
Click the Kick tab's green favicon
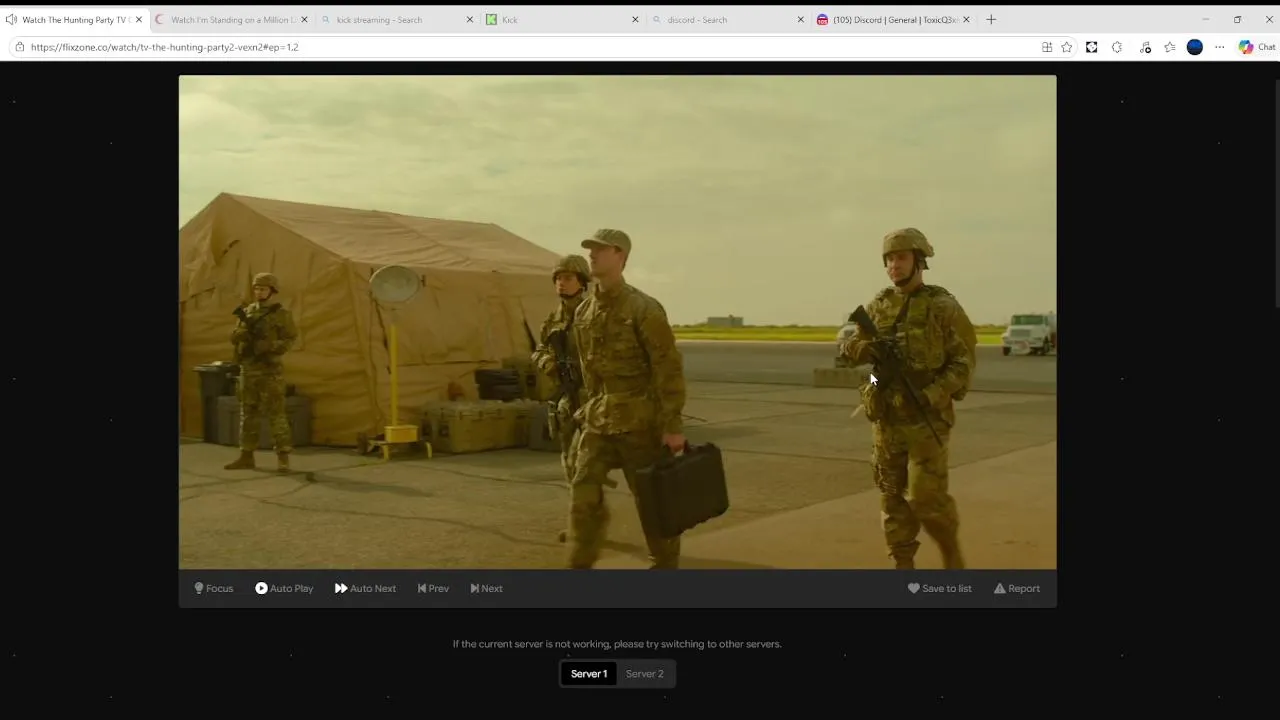point(492,19)
